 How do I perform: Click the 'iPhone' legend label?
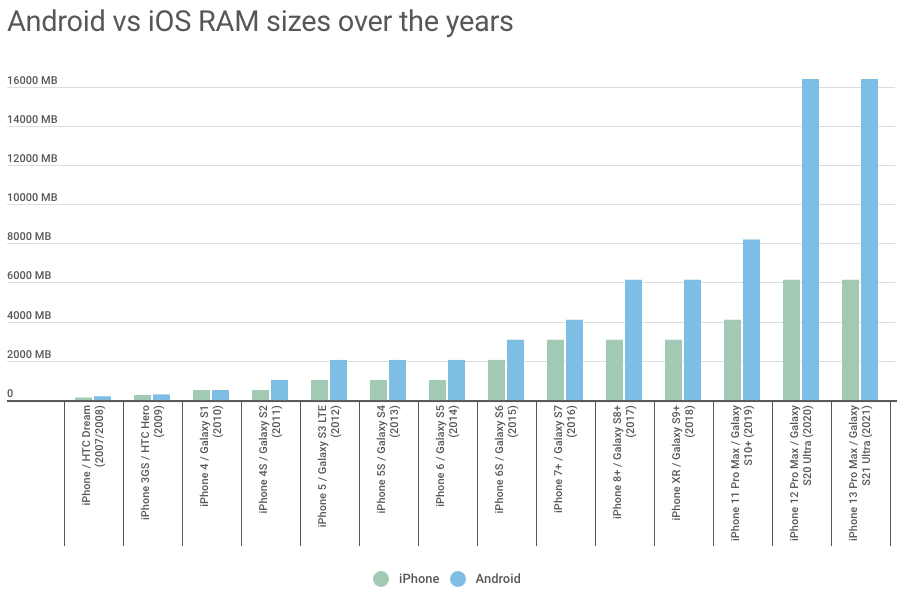[419, 579]
